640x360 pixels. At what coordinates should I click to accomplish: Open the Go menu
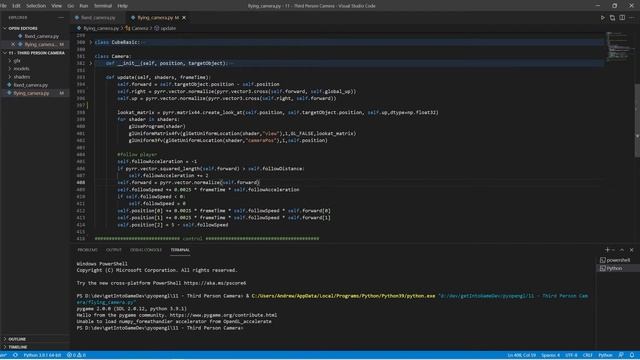click(71, 6)
